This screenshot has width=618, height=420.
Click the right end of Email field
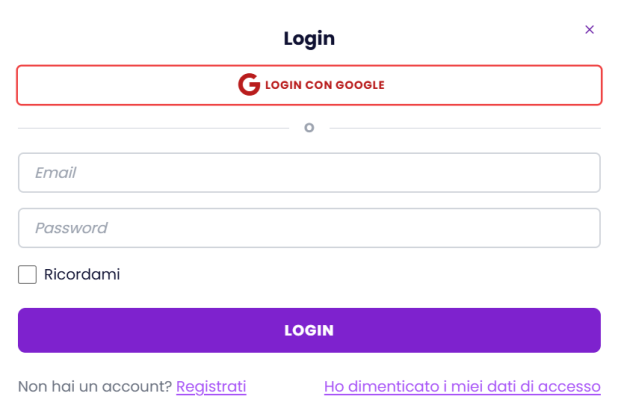click(x=580, y=172)
